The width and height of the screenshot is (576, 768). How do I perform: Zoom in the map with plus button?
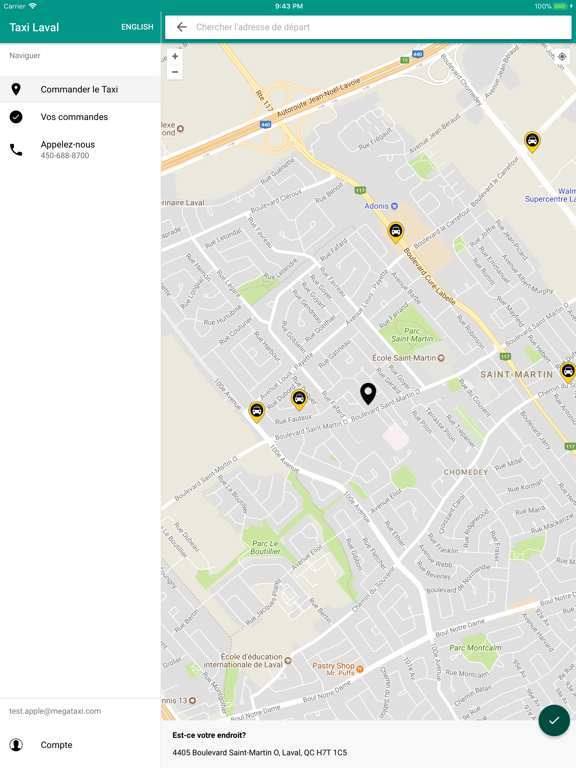(175, 56)
